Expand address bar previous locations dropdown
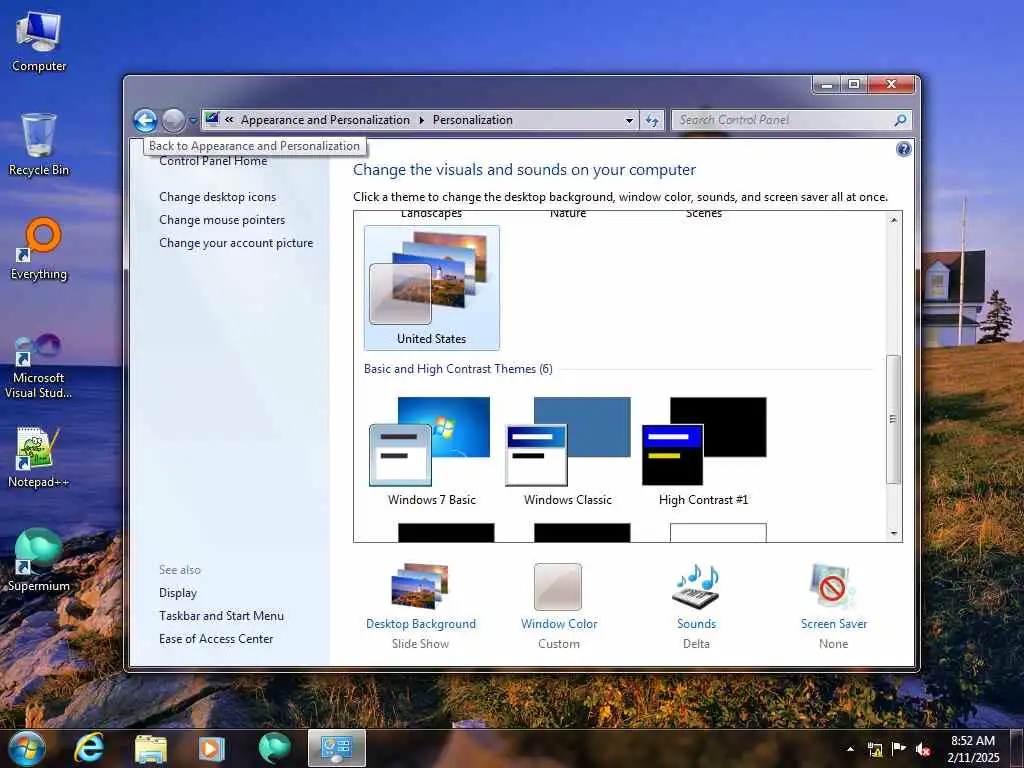The height and width of the screenshot is (768, 1024). (629, 120)
